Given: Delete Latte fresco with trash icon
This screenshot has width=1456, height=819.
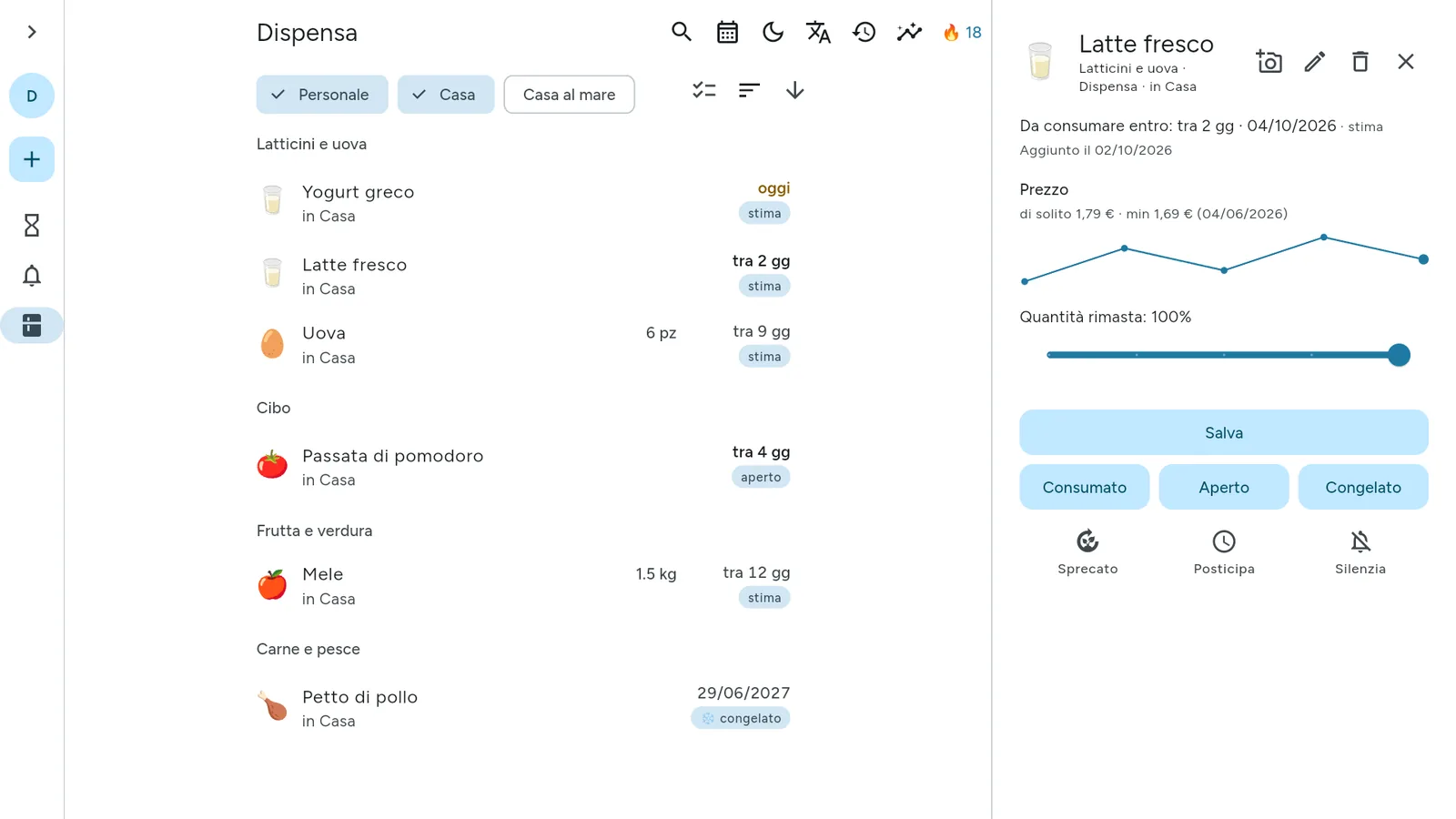Looking at the screenshot, I should pyautogui.click(x=1360, y=61).
